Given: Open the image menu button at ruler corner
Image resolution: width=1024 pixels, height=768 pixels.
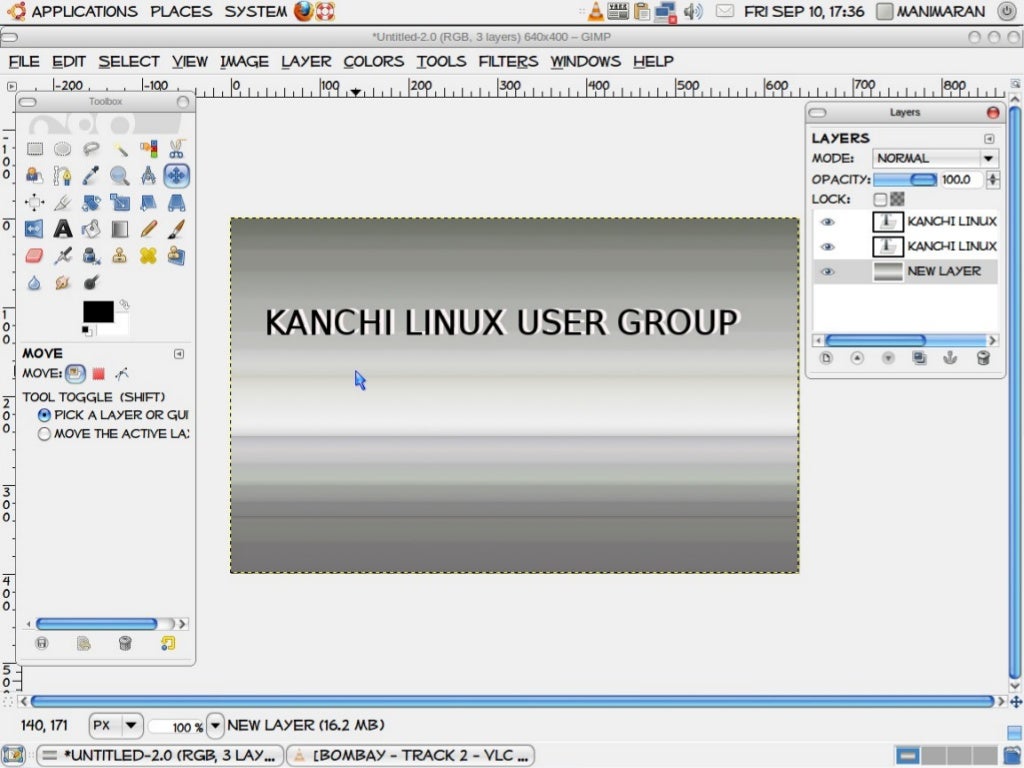Looking at the screenshot, I should (11, 86).
